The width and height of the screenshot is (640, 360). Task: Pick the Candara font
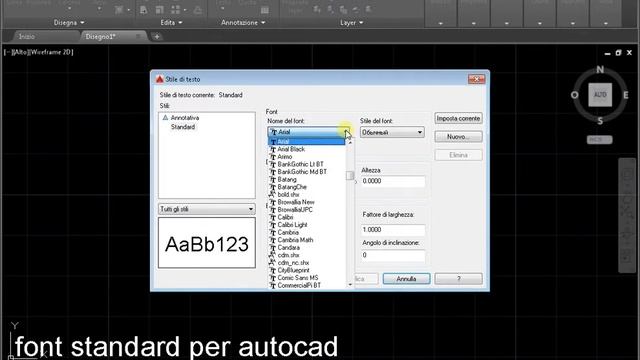pyautogui.click(x=289, y=248)
